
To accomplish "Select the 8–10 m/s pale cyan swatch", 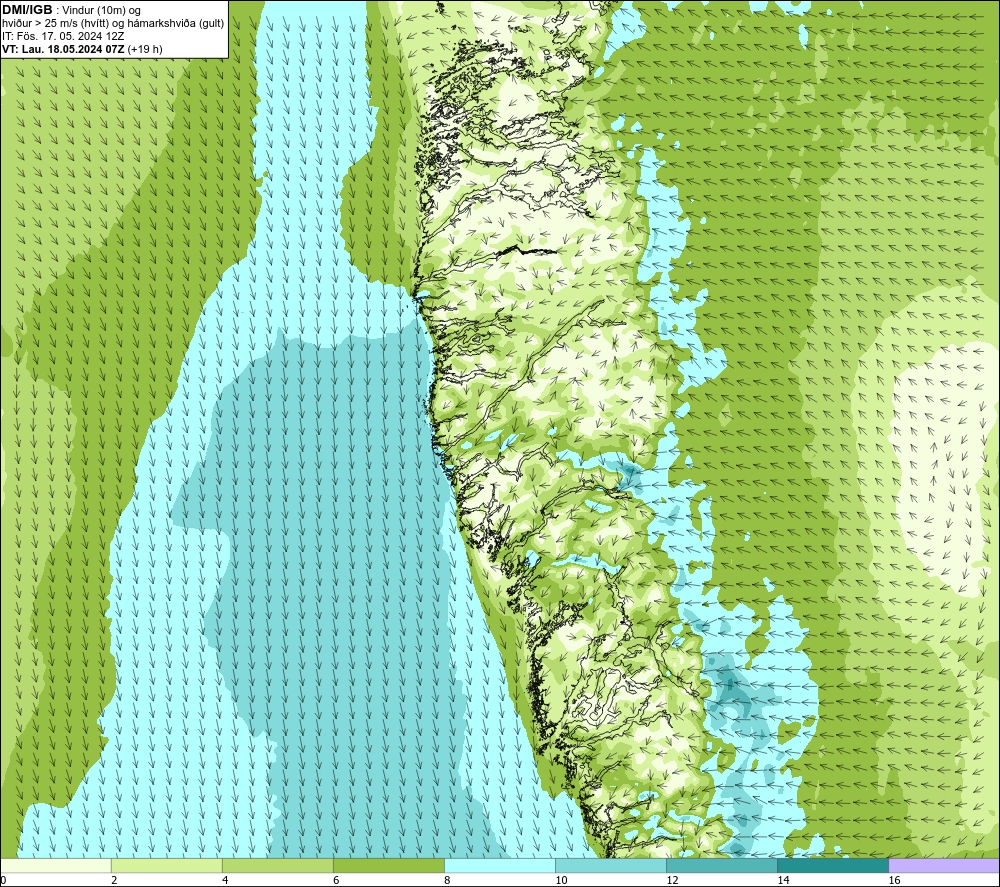I will pyautogui.click(x=499, y=865).
